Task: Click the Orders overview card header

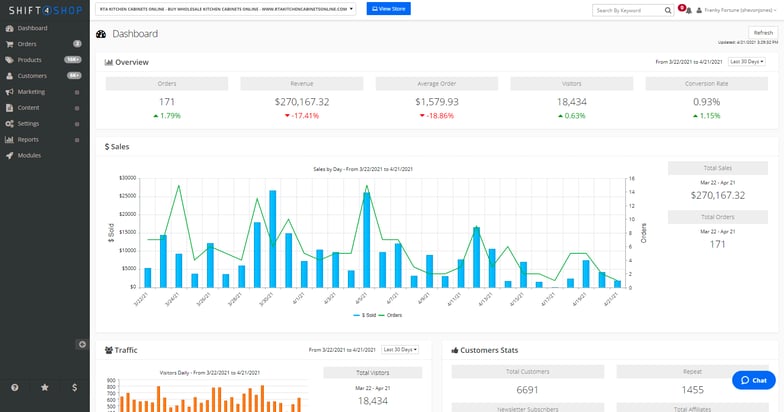Action: pos(167,84)
